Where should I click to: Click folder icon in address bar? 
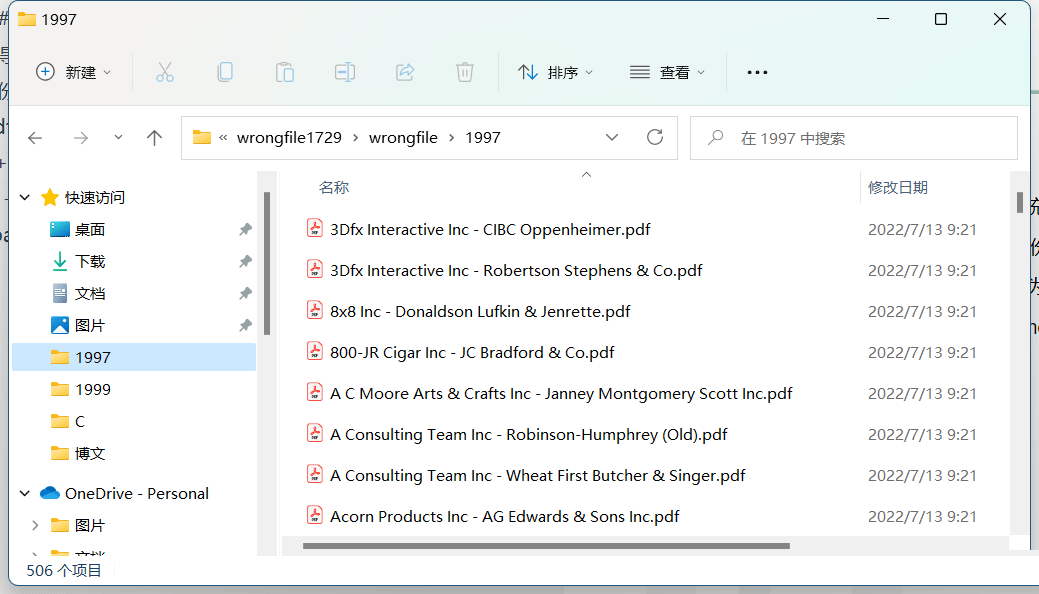(201, 137)
